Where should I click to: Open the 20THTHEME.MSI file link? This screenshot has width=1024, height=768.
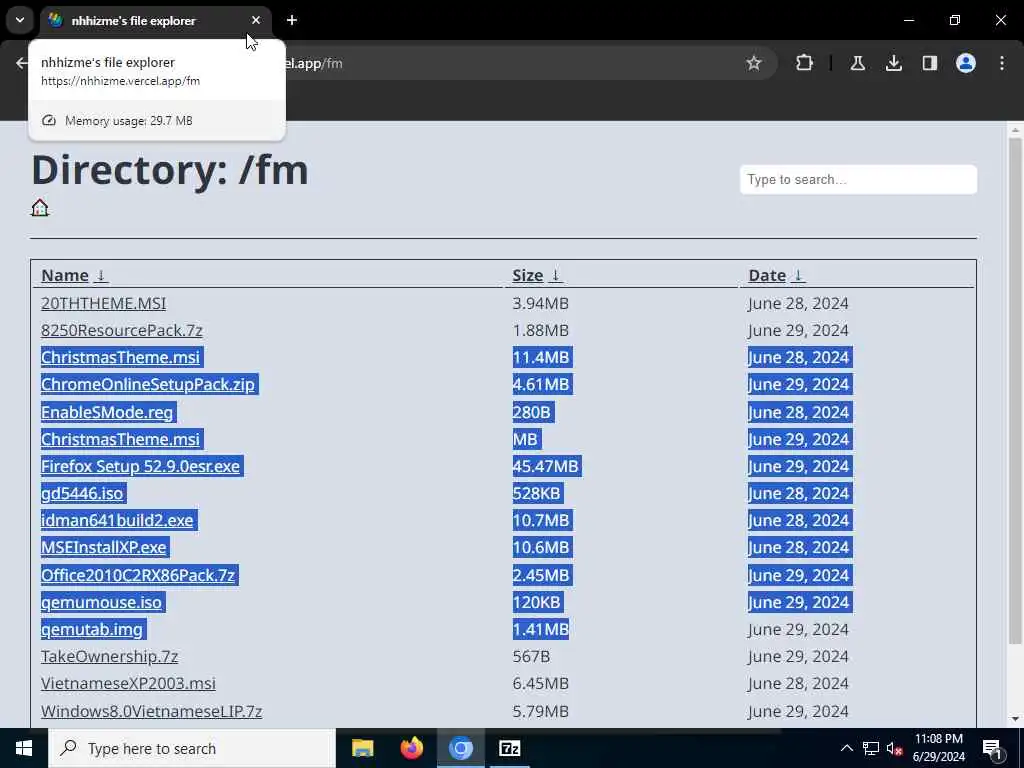point(103,303)
